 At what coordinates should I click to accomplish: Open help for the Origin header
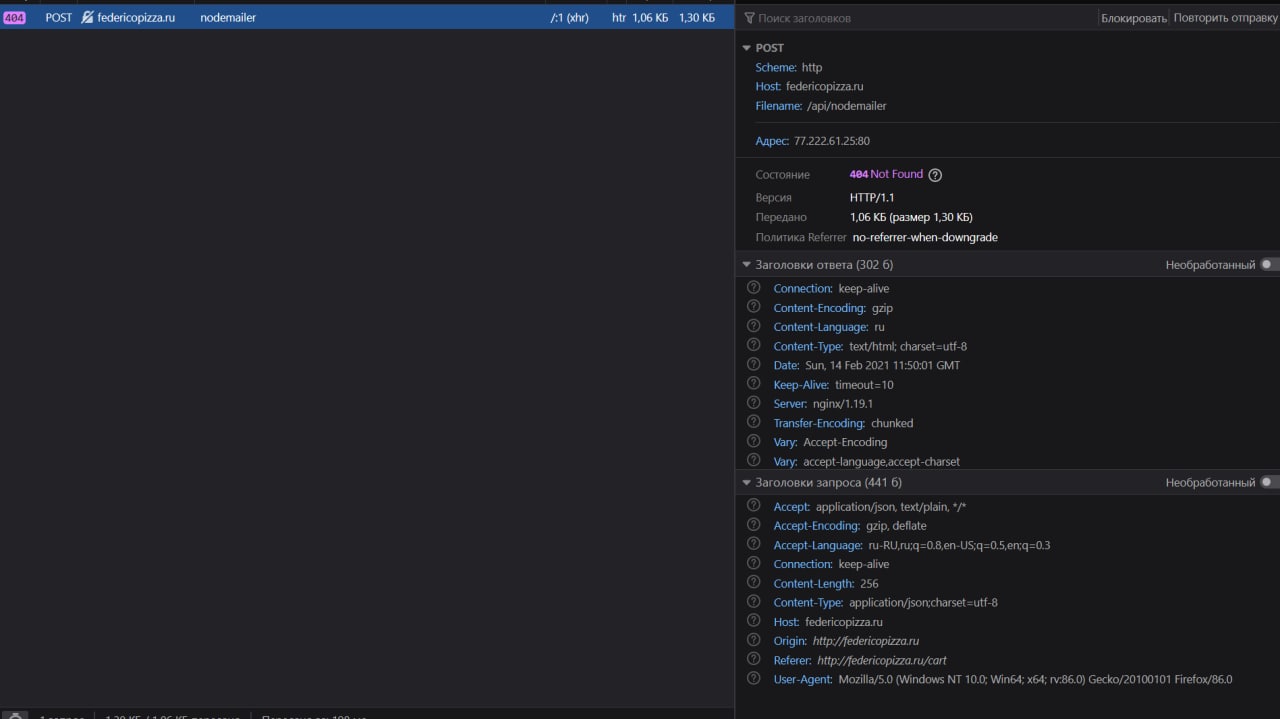pos(754,640)
